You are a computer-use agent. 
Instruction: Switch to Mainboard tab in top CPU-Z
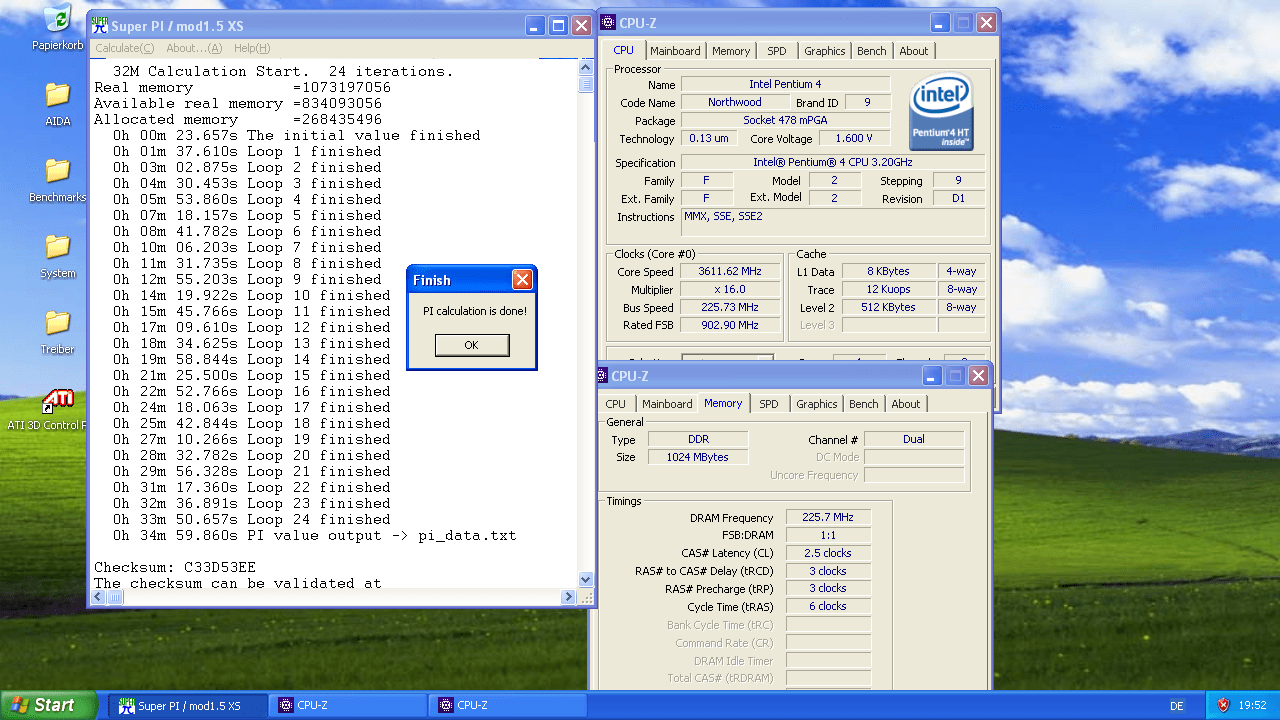pyautogui.click(x=675, y=51)
